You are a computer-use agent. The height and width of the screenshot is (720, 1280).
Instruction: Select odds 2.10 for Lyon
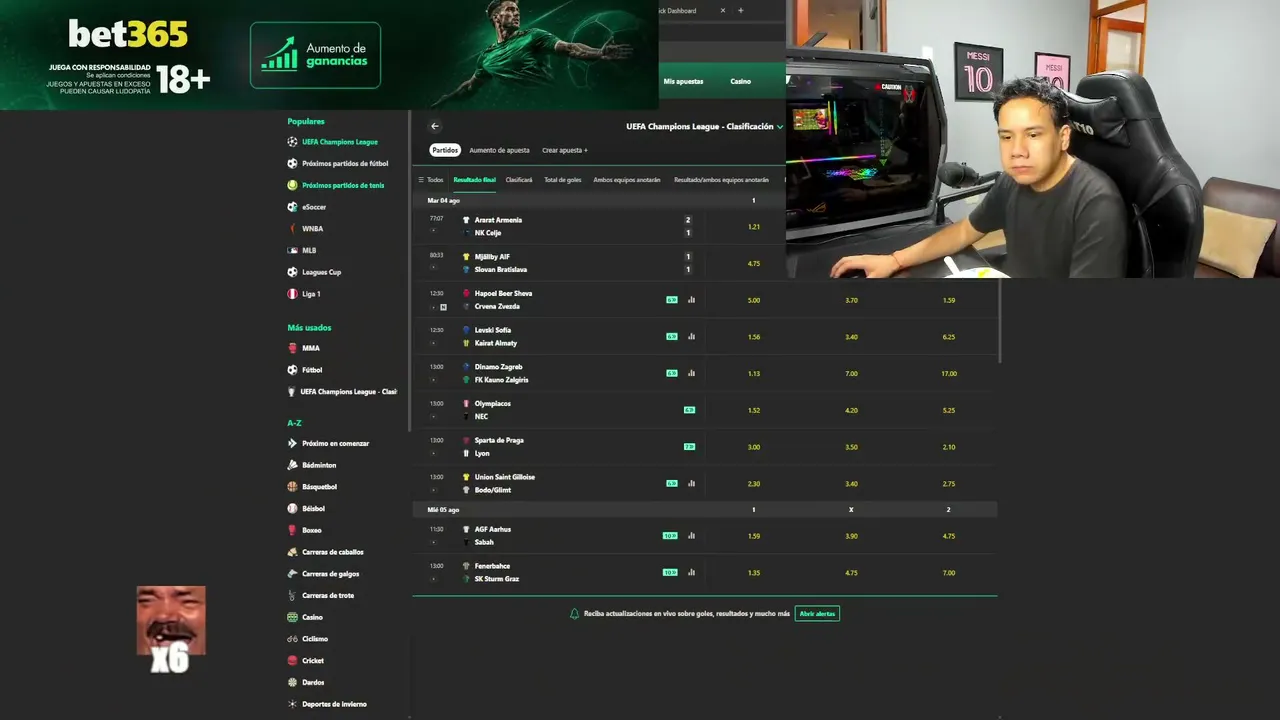click(x=949, y=447)
